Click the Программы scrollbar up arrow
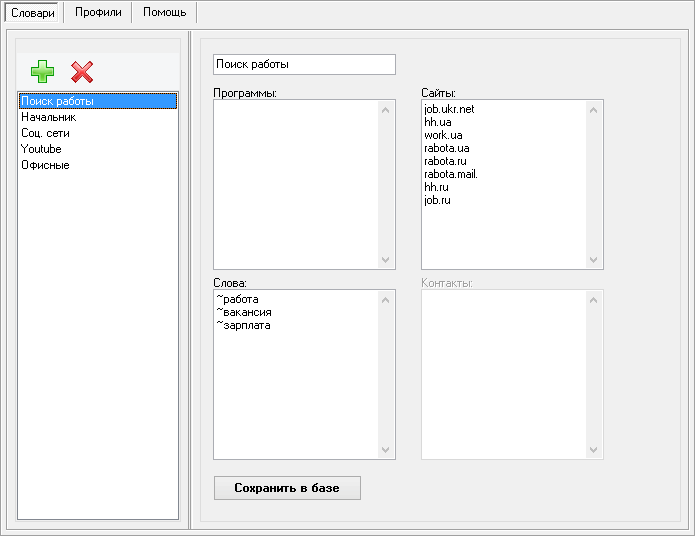The image size is (696, 537). point(386,109)
